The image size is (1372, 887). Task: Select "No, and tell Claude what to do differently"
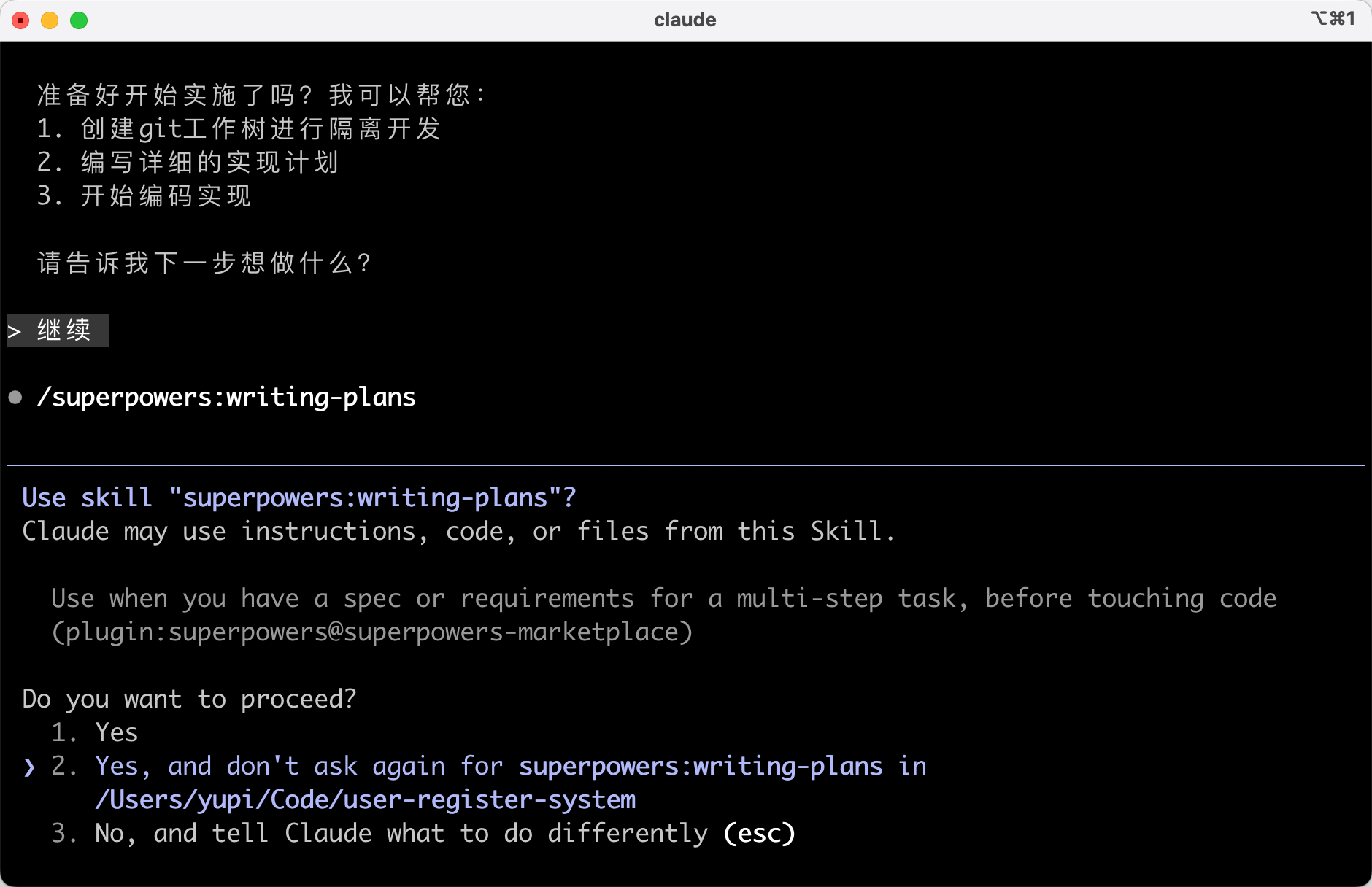pyautogui.click(x=401, y=834)
